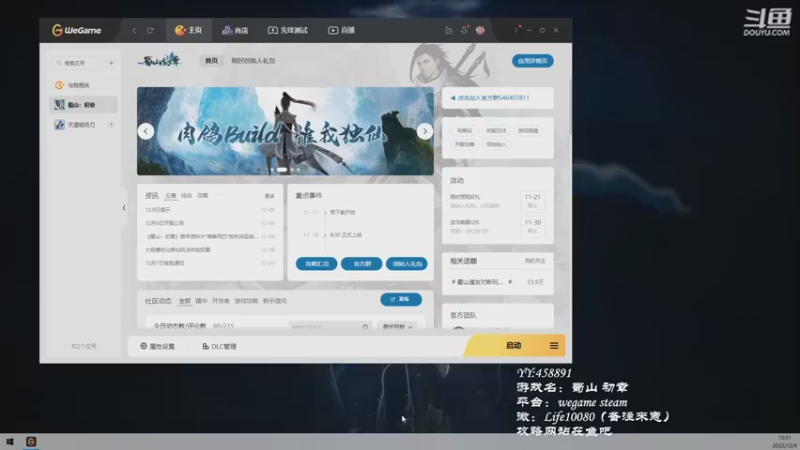Screen dimensions: 800x450
Task: Open hamburger menu beside 启动
Action: (x=554, y=346)
